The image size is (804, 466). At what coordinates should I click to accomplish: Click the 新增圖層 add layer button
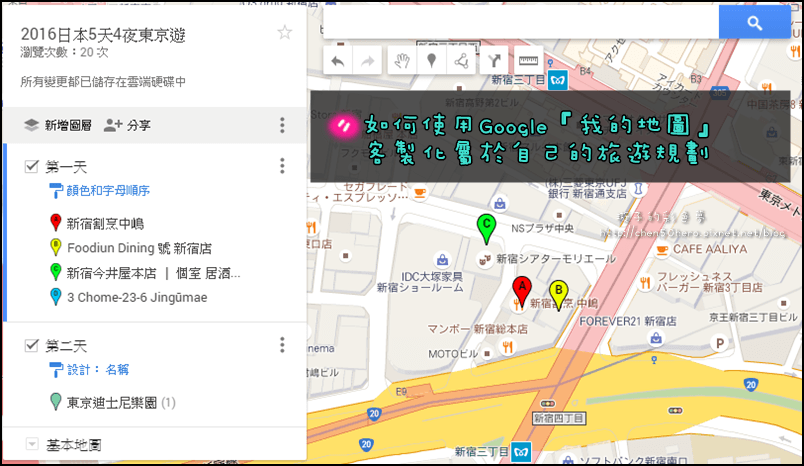(x=58, y=125)
